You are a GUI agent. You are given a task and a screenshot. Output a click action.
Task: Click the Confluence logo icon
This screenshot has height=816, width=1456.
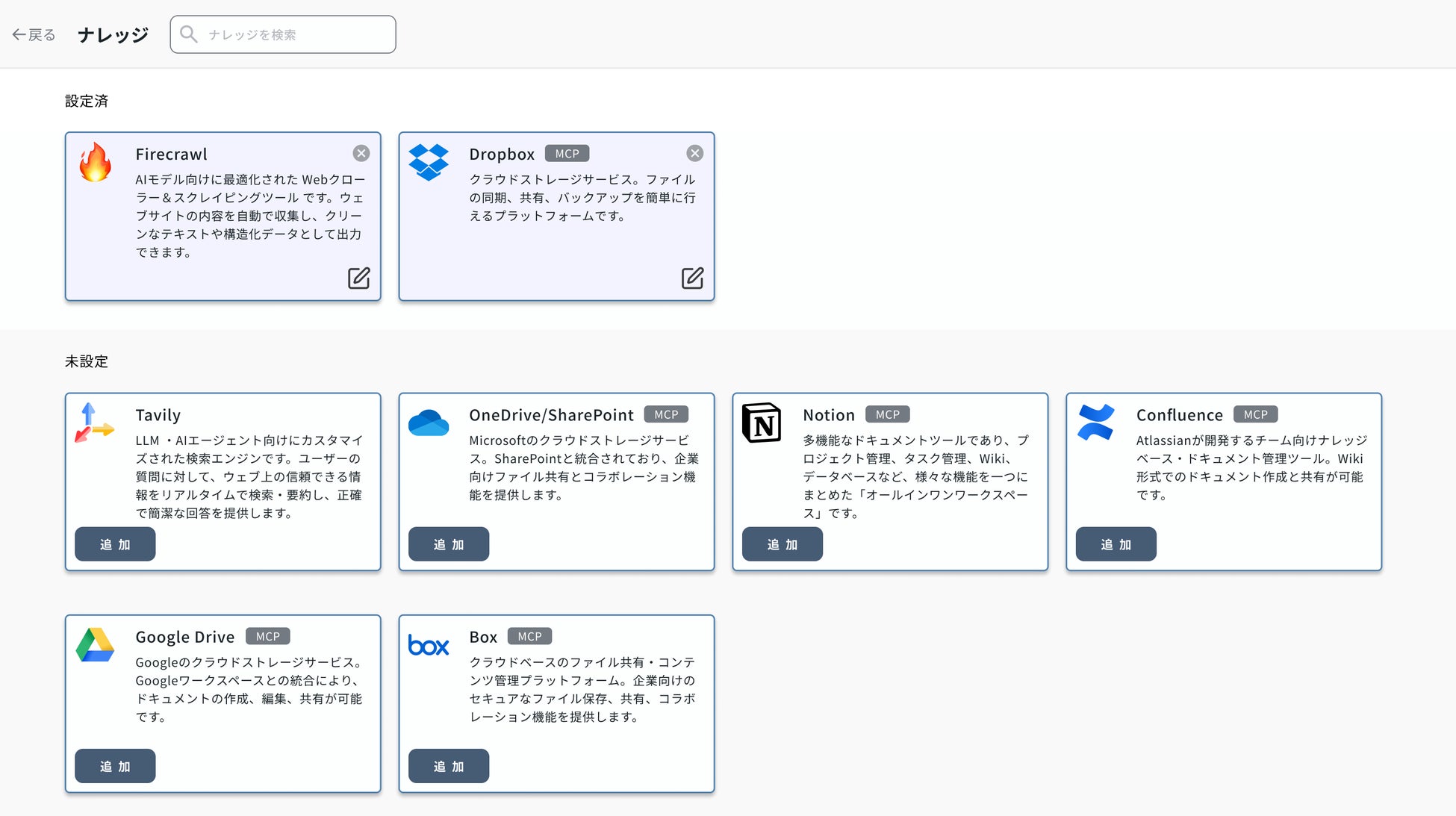[1095, 423]
